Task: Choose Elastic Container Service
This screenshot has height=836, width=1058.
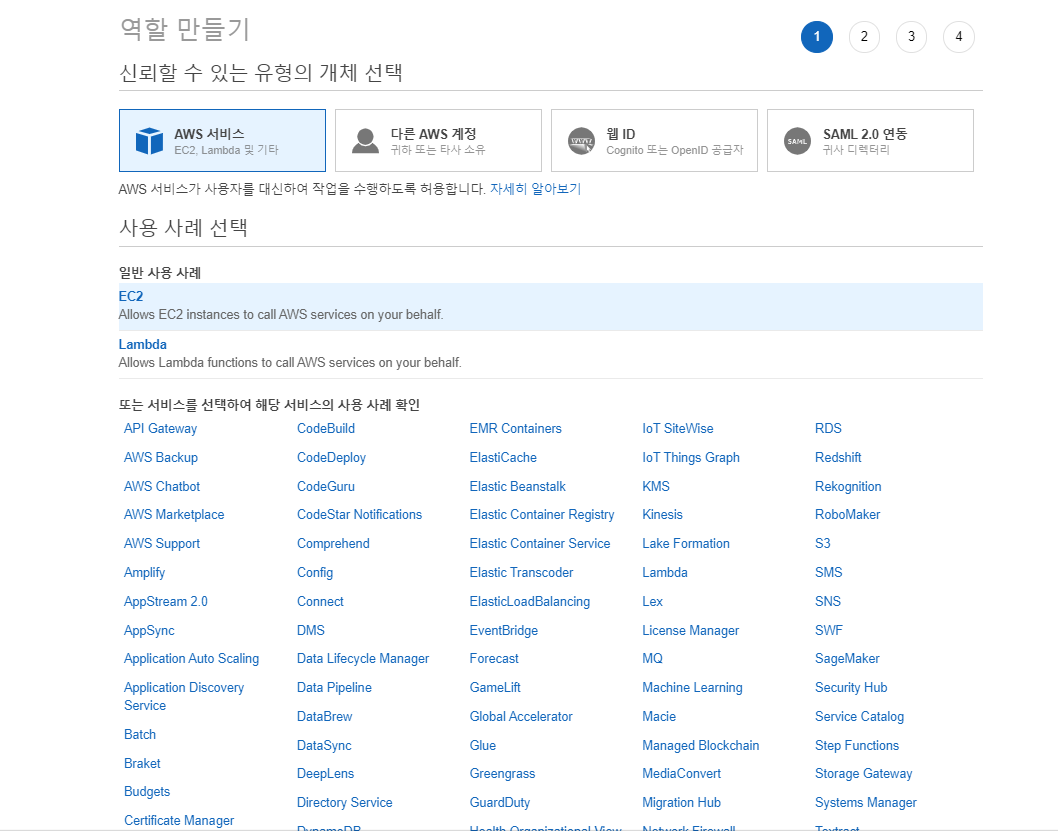Action: [540, 544]
